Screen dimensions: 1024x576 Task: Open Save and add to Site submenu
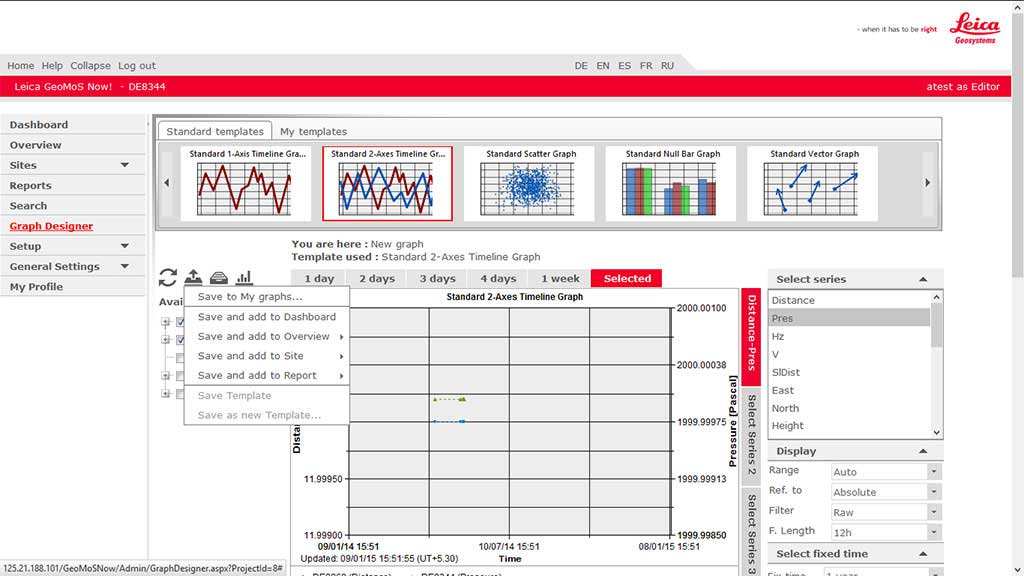266,356
